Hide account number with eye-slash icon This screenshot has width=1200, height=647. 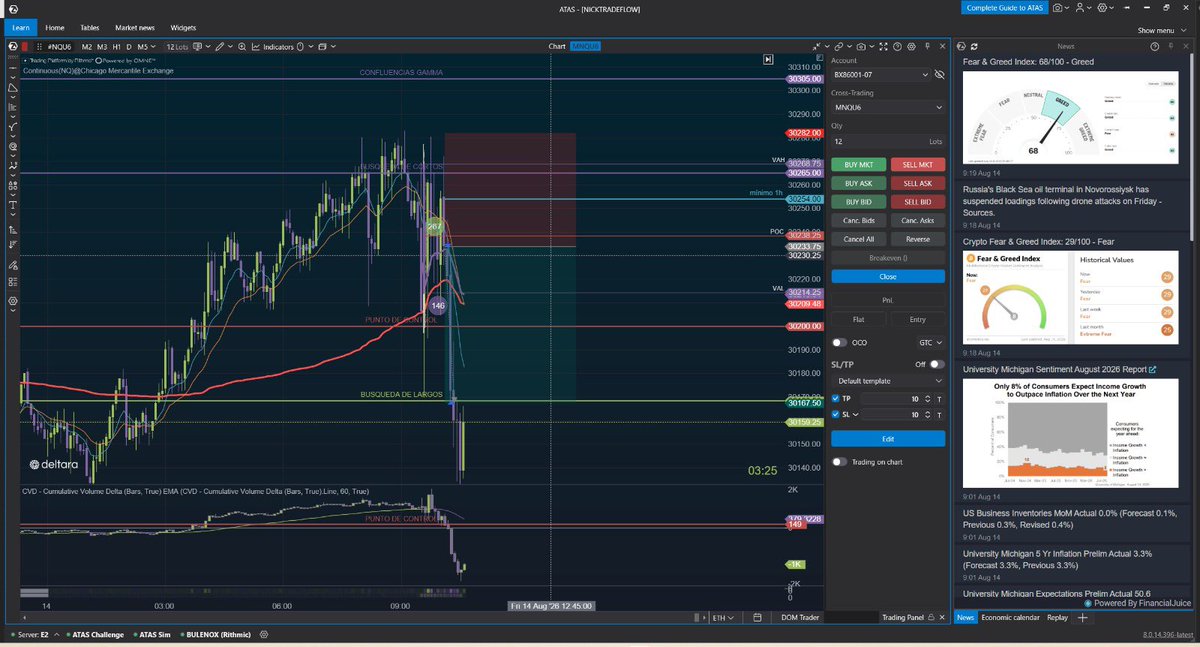coord(939,75)
